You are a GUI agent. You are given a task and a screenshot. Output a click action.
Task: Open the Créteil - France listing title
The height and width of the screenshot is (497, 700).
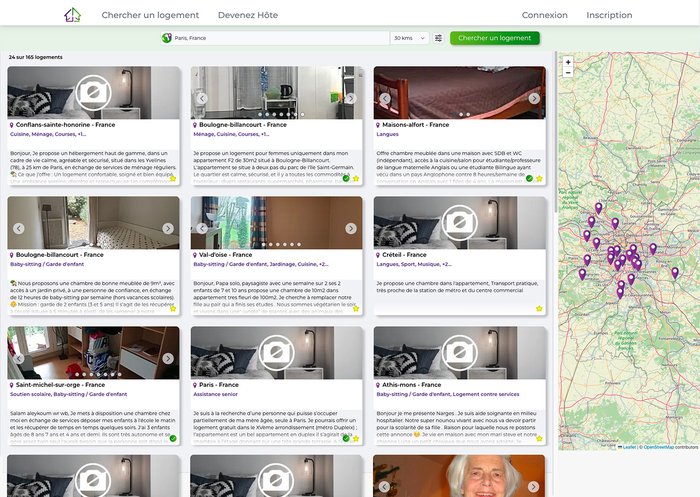click(x=404, y=255)
